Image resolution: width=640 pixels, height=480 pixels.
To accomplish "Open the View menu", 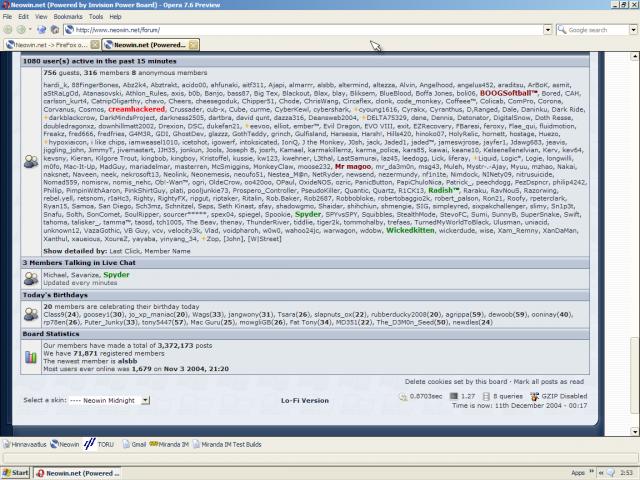I will 41,17.
